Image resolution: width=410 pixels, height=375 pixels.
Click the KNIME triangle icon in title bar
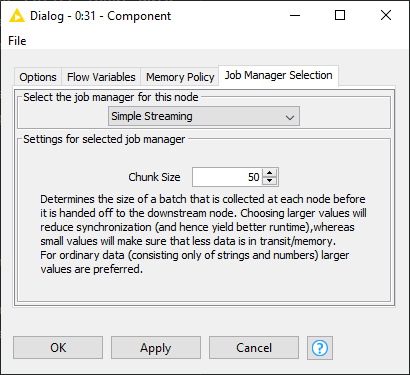coord(17,15)
